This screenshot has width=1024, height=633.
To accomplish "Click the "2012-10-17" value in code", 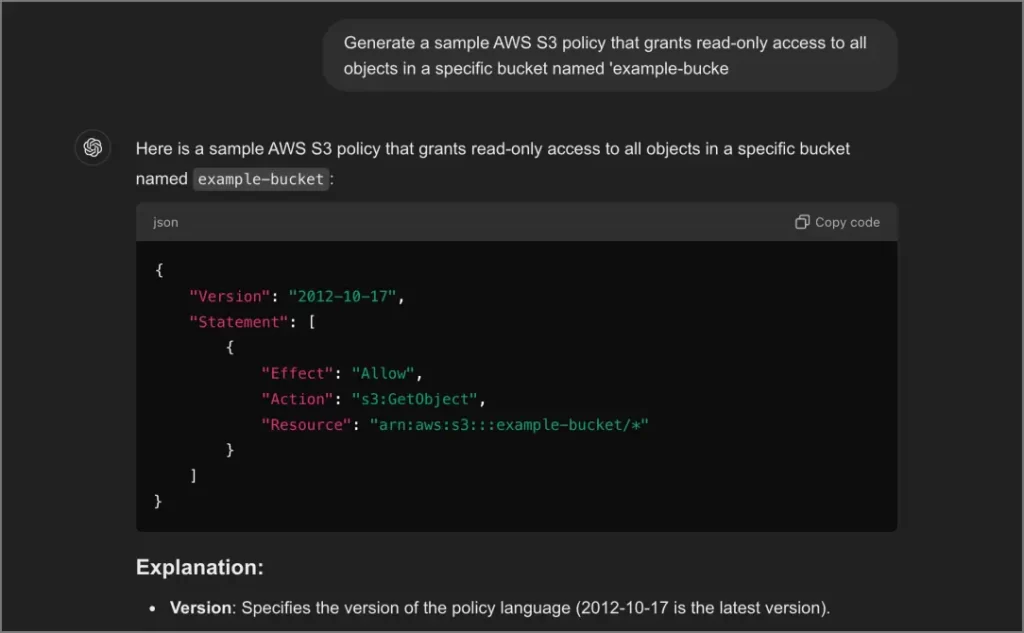I will (343, 296).
